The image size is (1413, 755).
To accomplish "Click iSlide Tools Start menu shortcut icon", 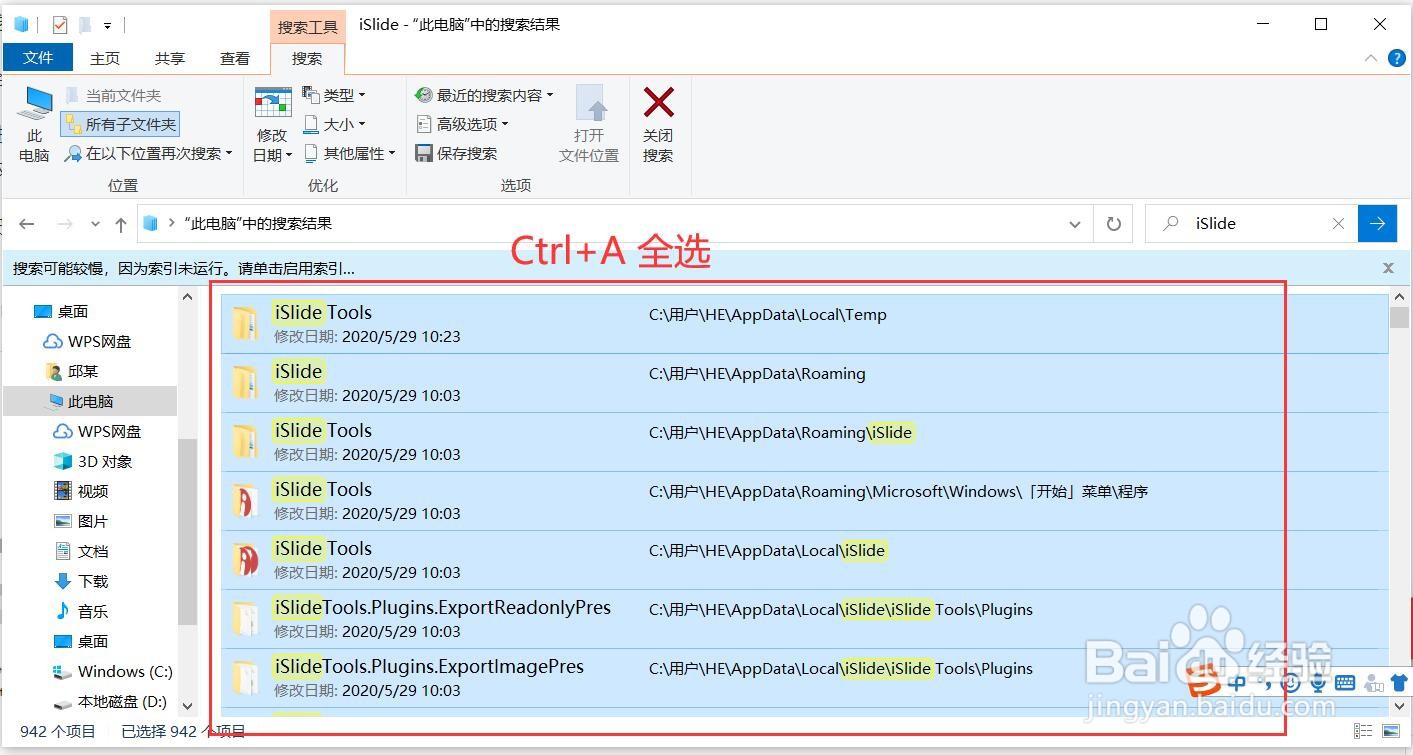I will coord(245,500).
